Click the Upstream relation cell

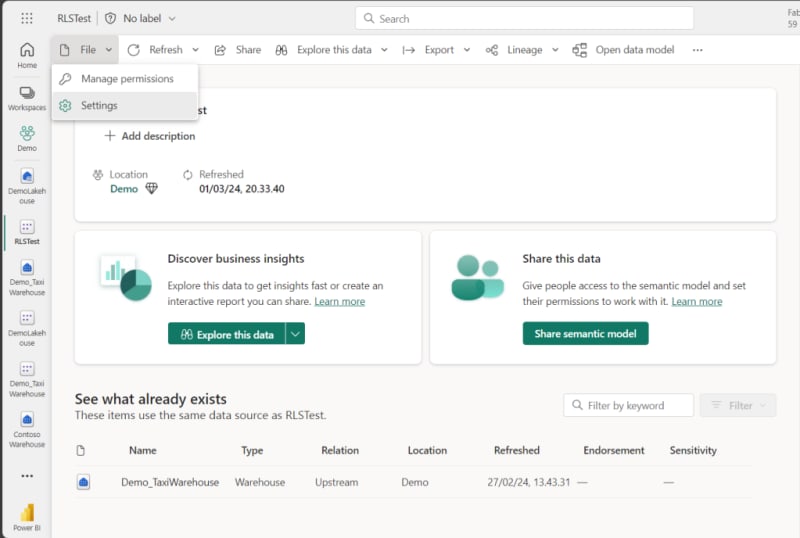click(336, 482)
